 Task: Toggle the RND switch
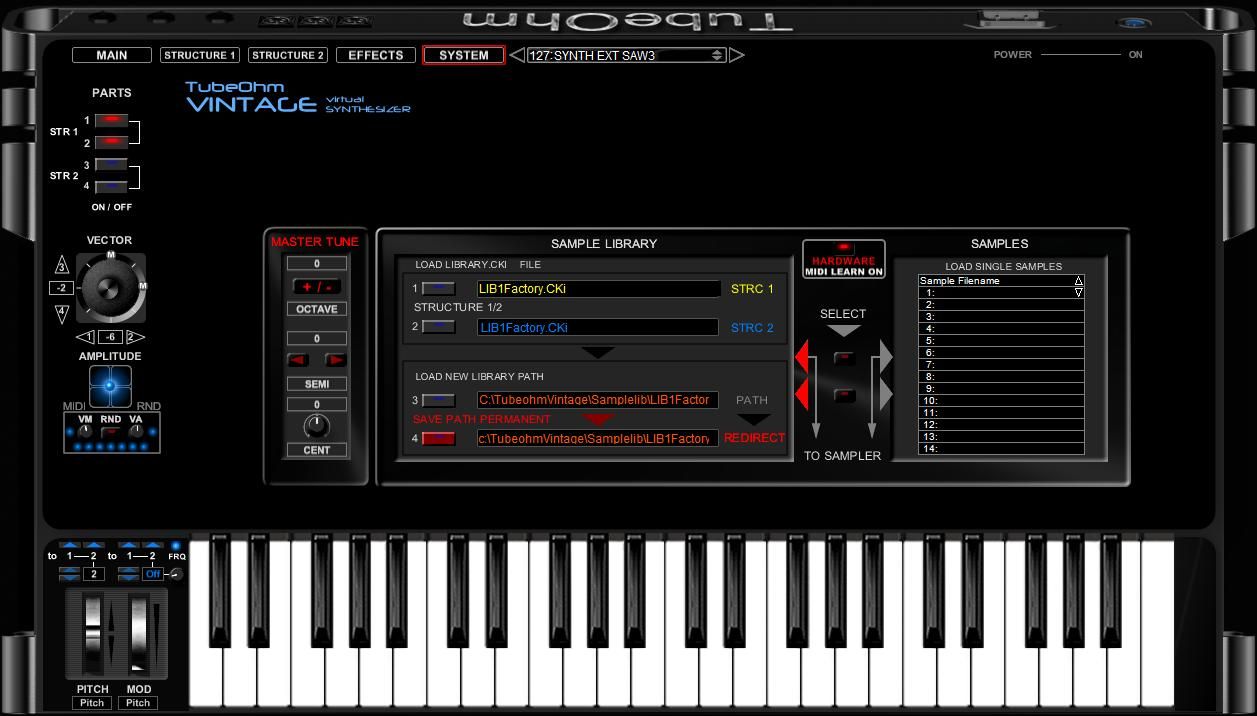pyautogui.click(x=110, y=431)
